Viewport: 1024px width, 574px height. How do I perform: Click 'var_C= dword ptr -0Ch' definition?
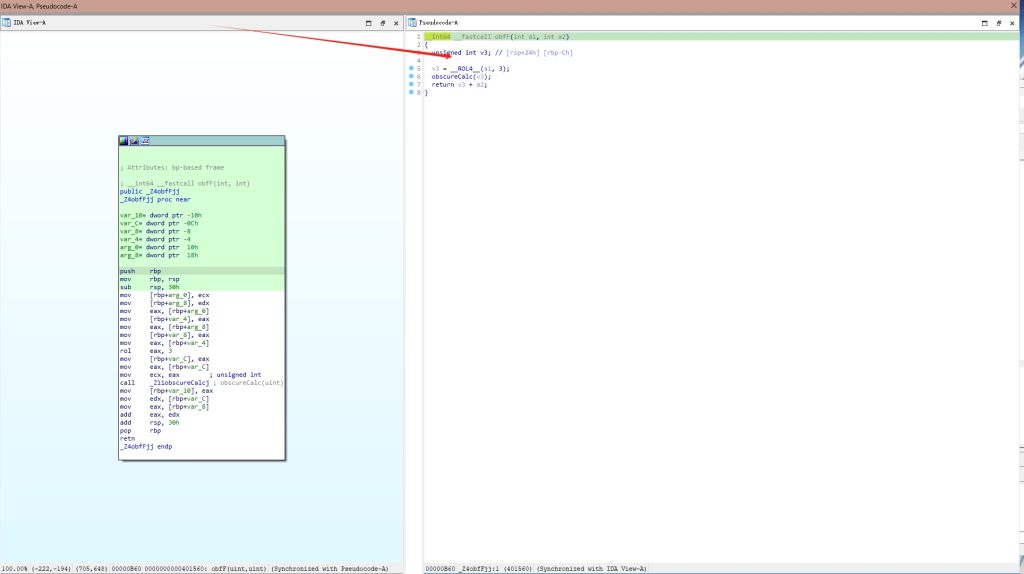point(159,223)
